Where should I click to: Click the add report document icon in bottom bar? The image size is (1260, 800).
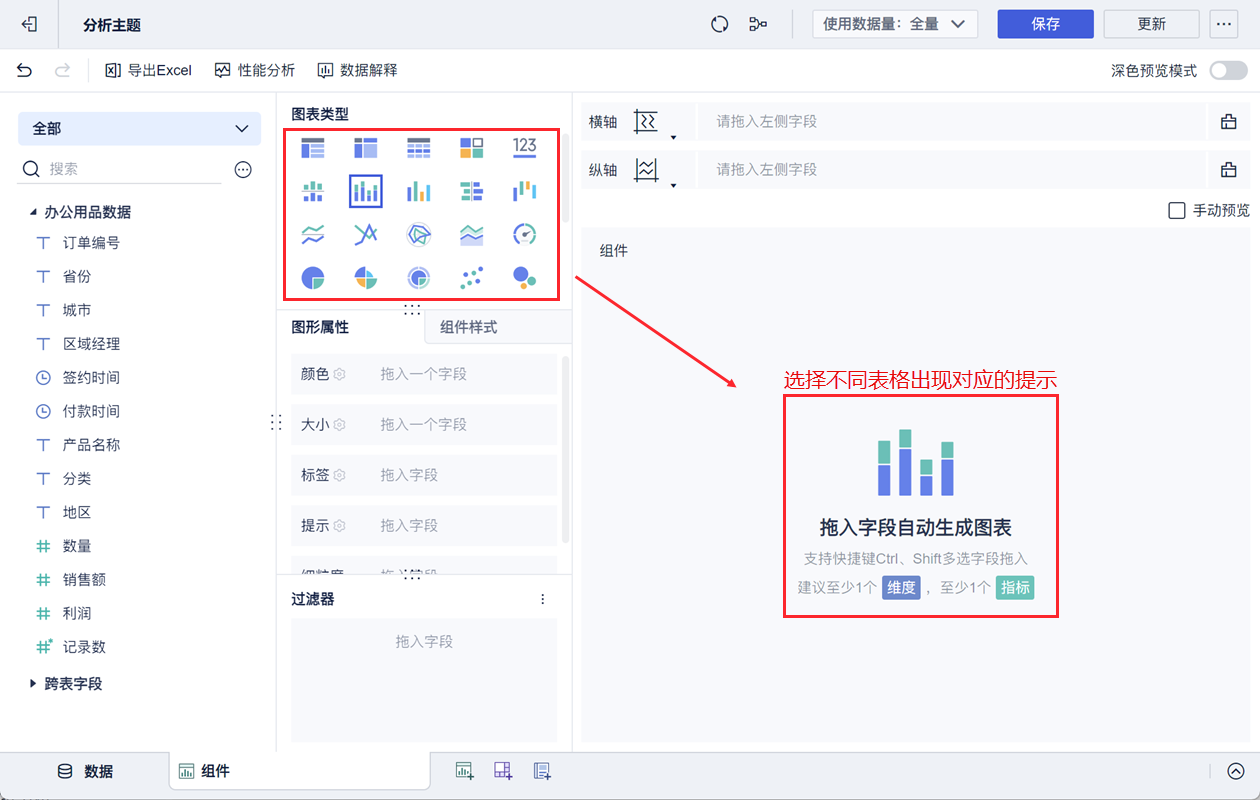542,771
